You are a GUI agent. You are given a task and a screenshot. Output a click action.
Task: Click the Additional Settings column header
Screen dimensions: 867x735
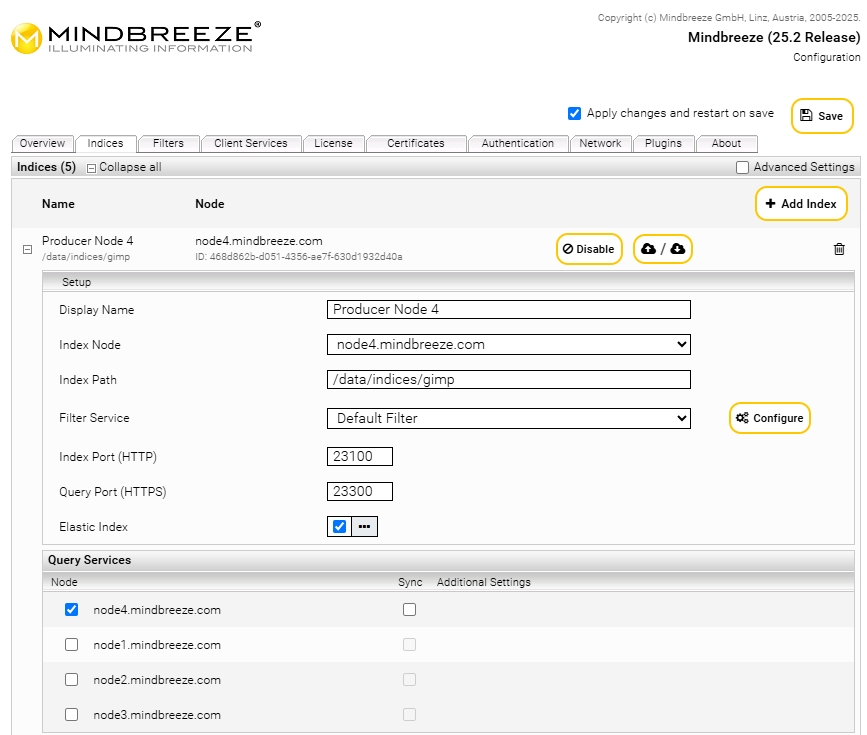click(x=483, y=582)
